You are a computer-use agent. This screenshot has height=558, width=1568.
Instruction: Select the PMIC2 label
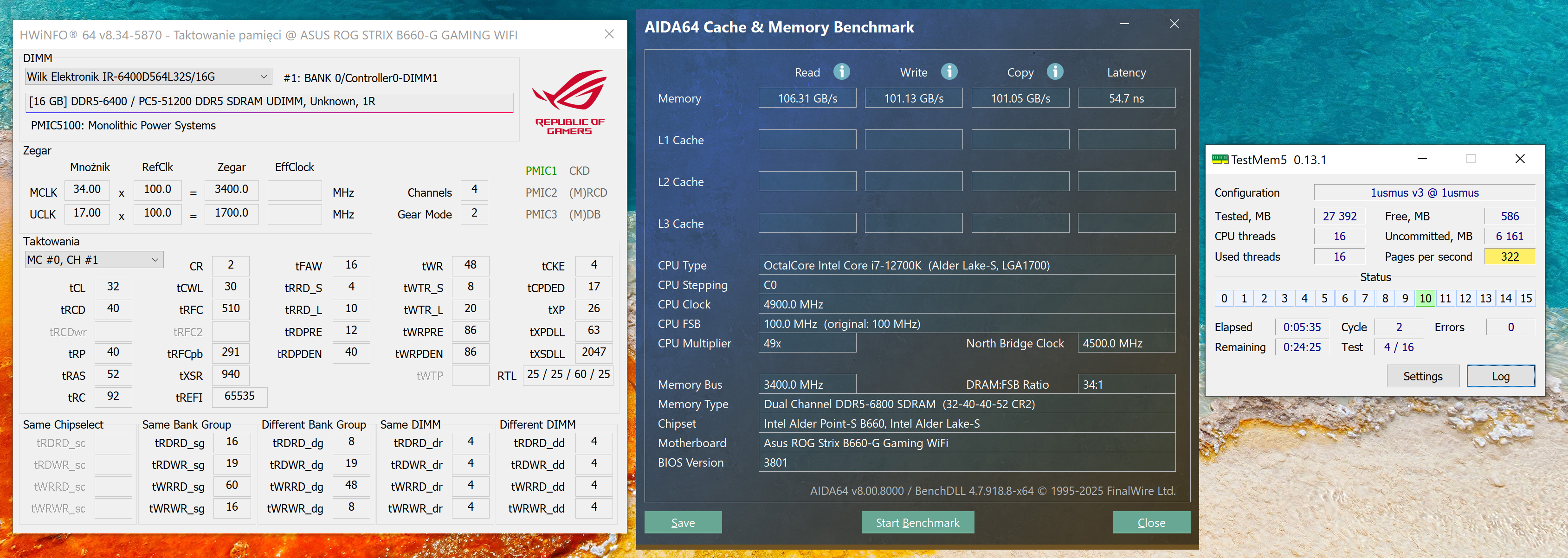[x=541, y=193]
